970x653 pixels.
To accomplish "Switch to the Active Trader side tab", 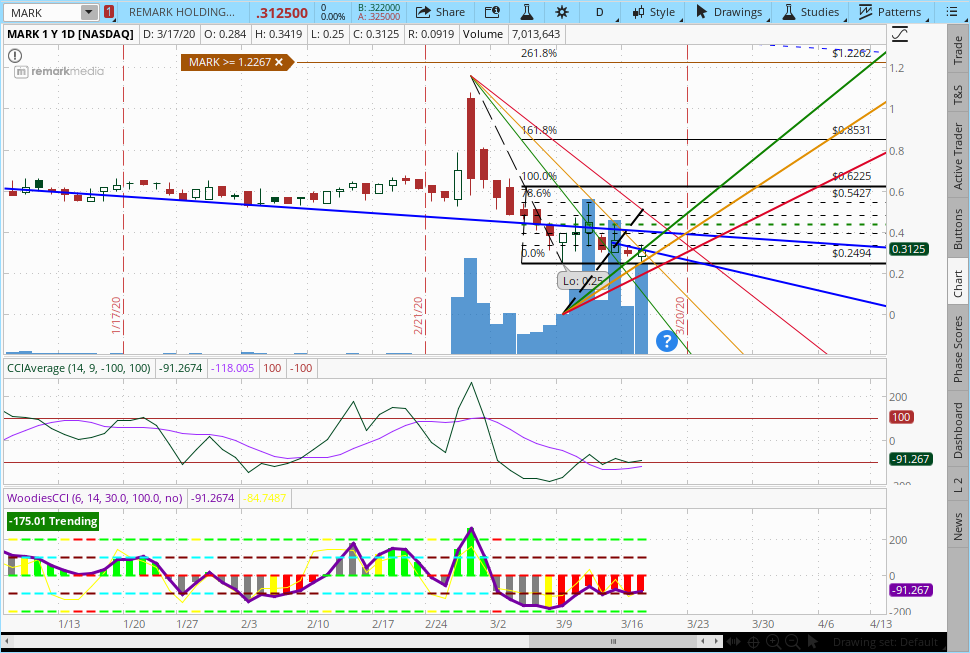I will (958, 153).
